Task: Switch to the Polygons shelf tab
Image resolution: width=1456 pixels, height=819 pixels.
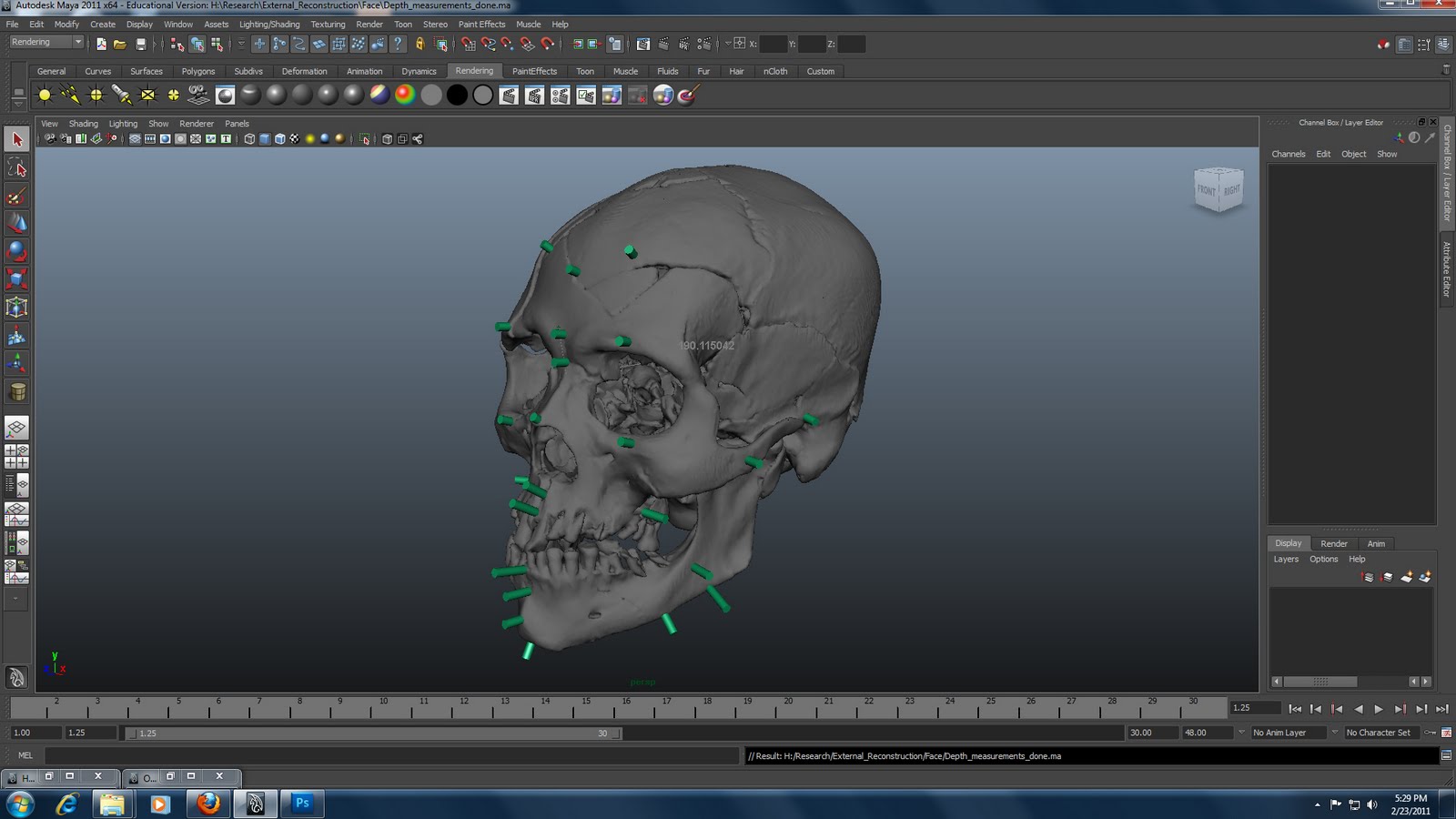Action: (197, 71)
